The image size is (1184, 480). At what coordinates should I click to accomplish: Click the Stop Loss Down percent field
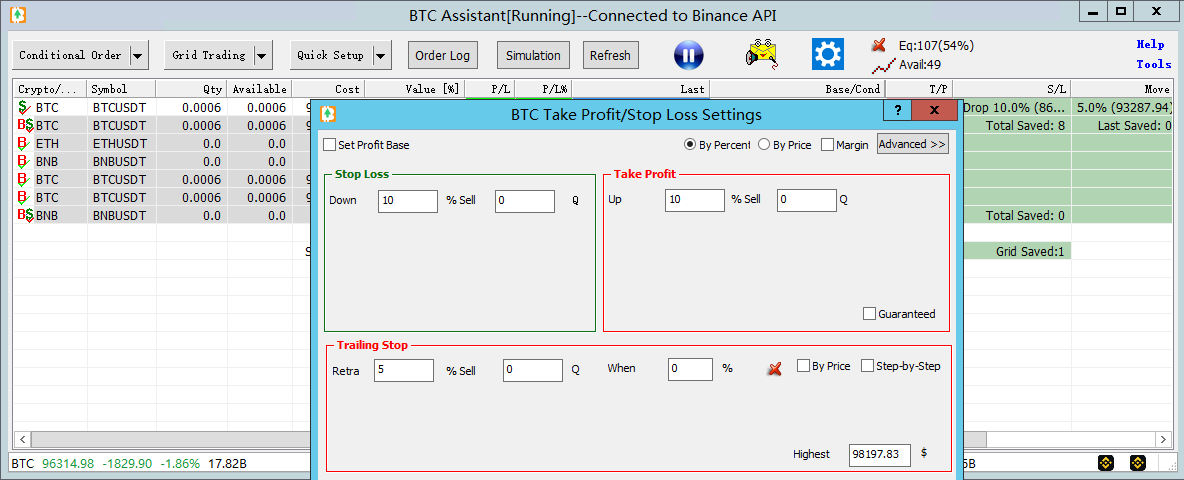408,201
